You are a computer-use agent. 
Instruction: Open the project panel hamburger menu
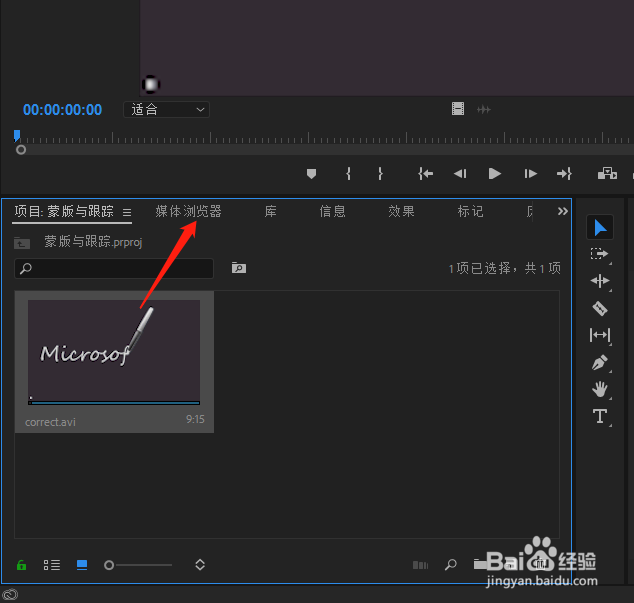[x=127, y=212]
